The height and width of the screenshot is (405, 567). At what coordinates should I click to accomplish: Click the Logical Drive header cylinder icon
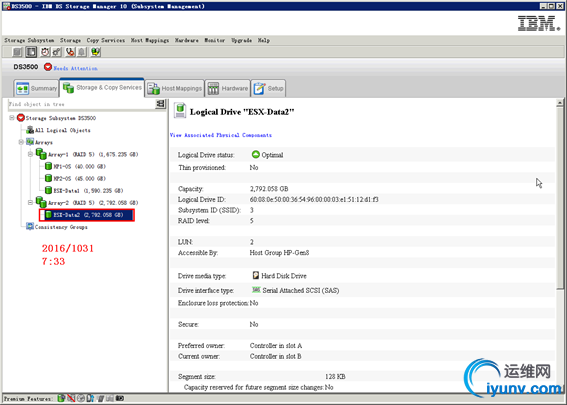(x=180, y=110)
